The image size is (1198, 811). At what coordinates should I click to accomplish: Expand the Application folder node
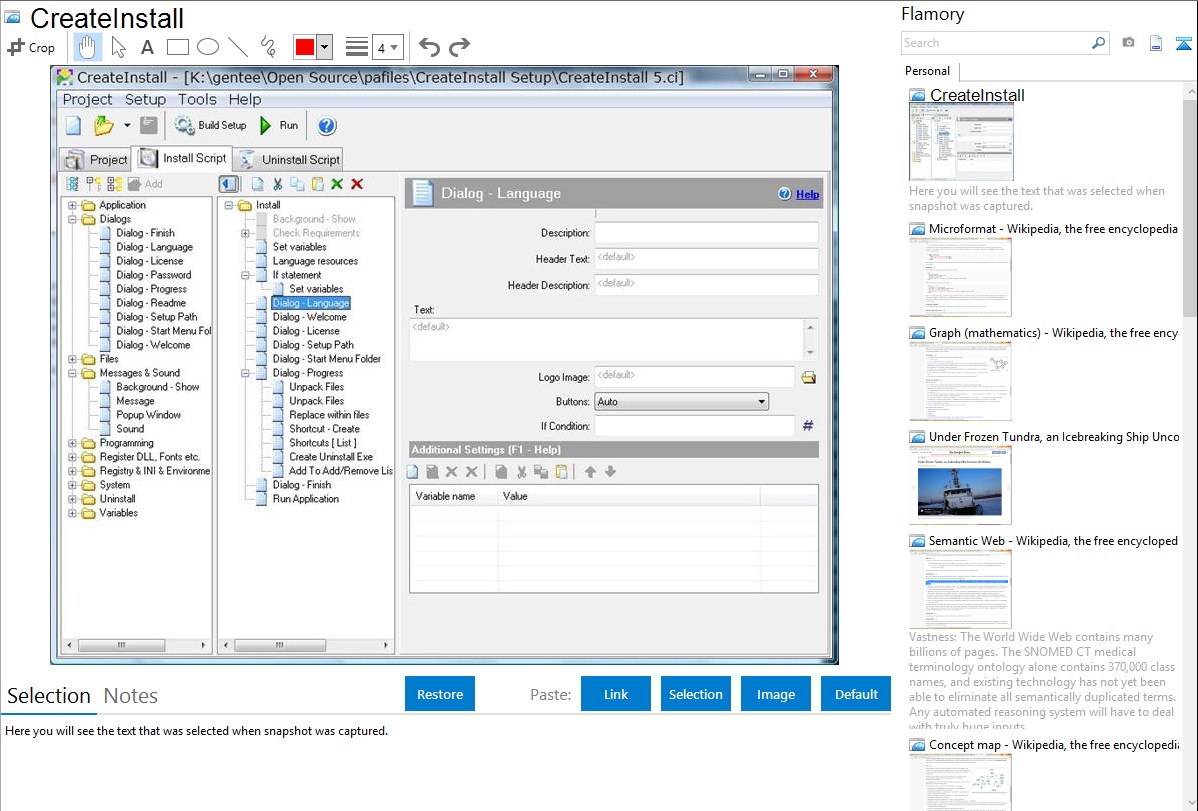tap(73, 205)
